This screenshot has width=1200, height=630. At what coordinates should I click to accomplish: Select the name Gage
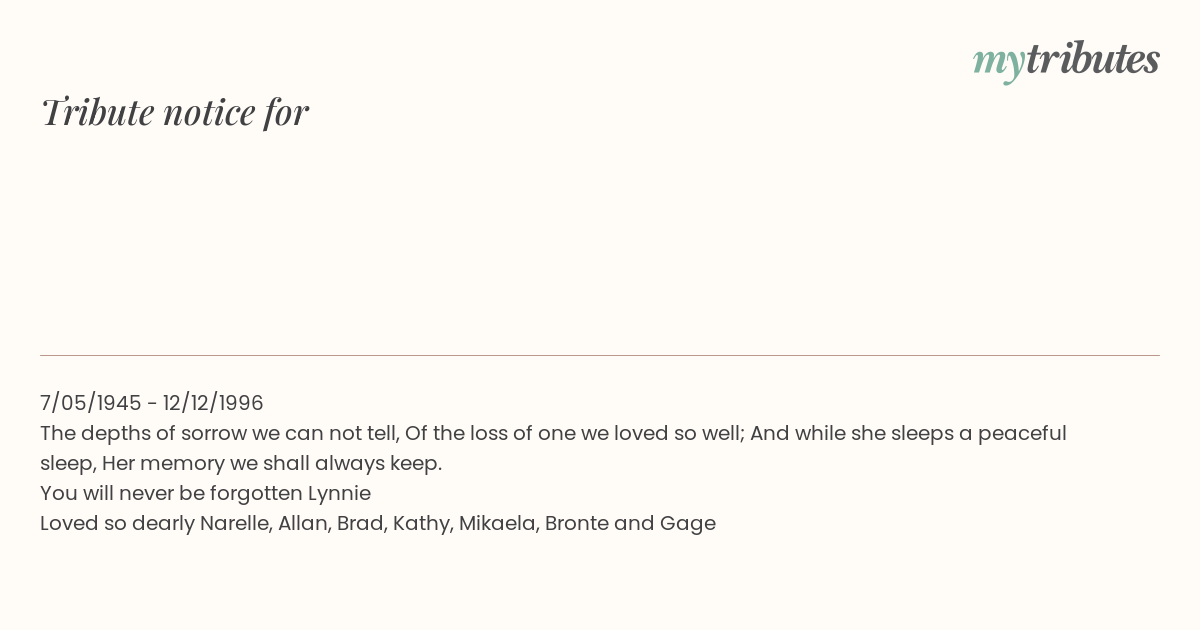pyautogui.click(x=687, y=523)
